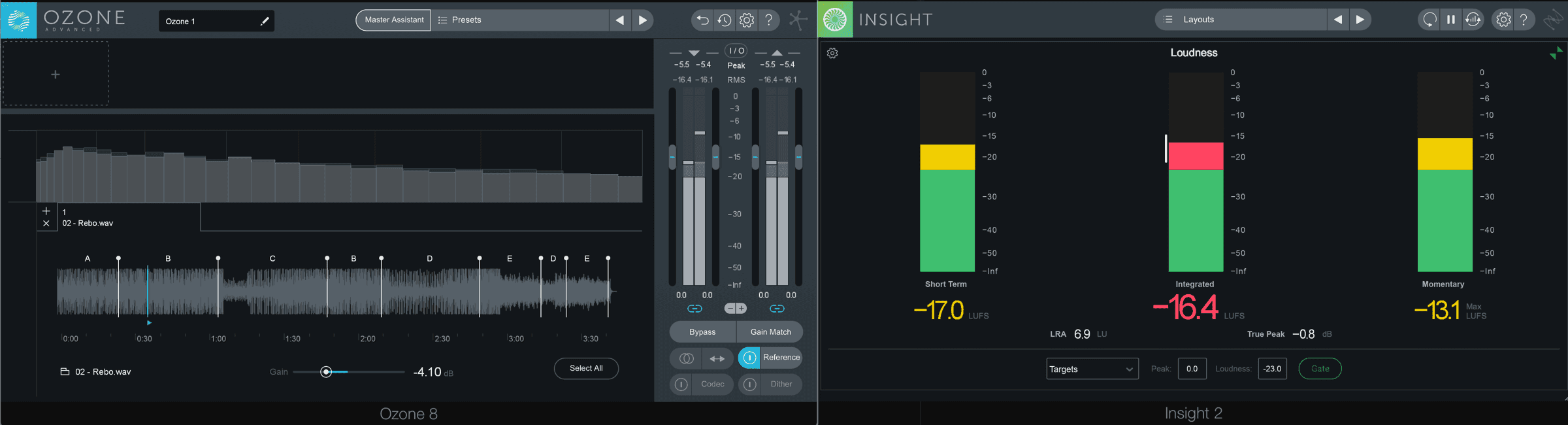Click input meter down-triangle threshold marker

[x=694, y=53]
